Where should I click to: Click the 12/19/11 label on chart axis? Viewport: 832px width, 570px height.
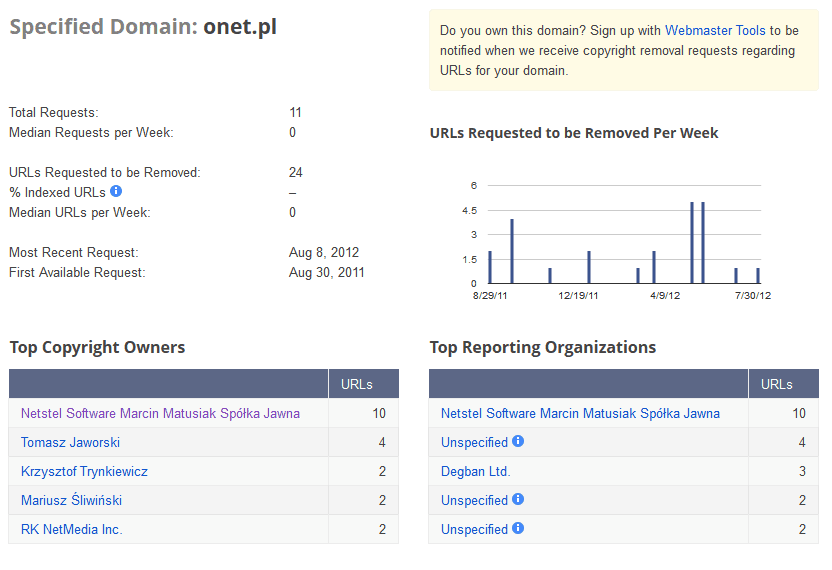pyautogui.click(x=578, y=296)
